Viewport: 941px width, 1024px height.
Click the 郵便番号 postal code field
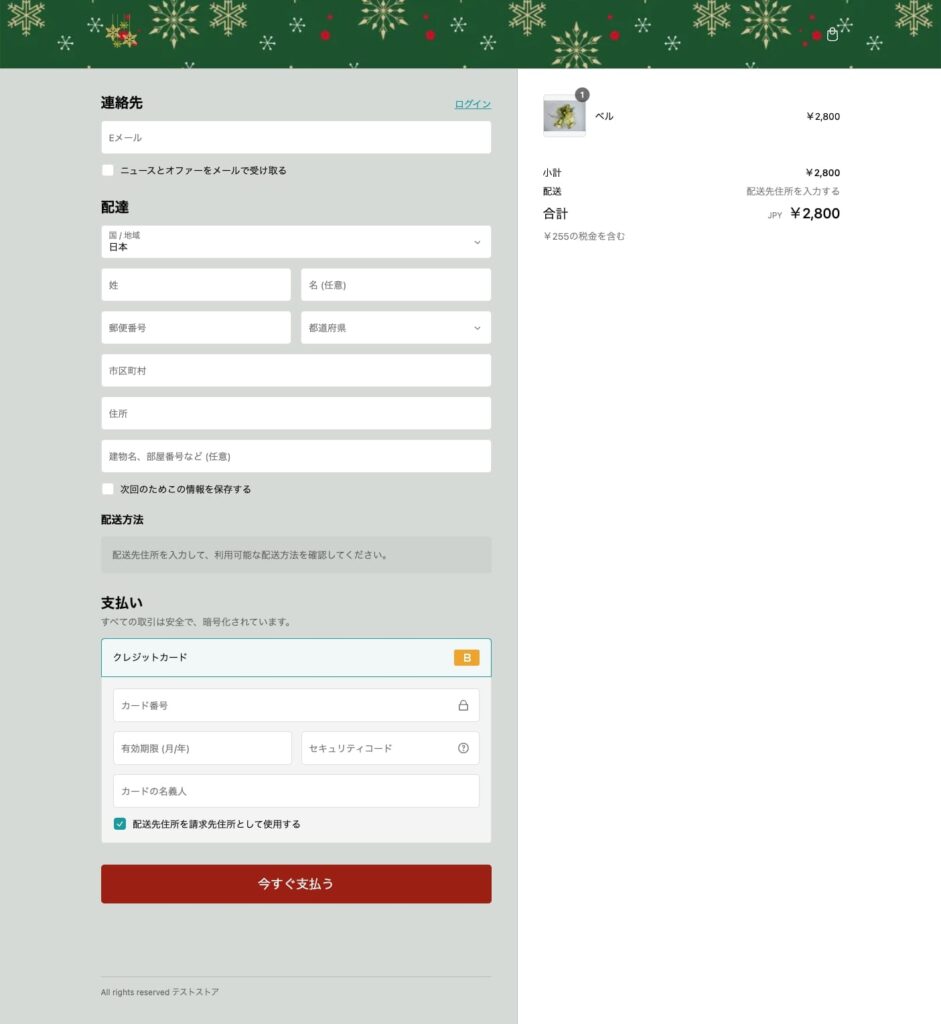point(196,328)
